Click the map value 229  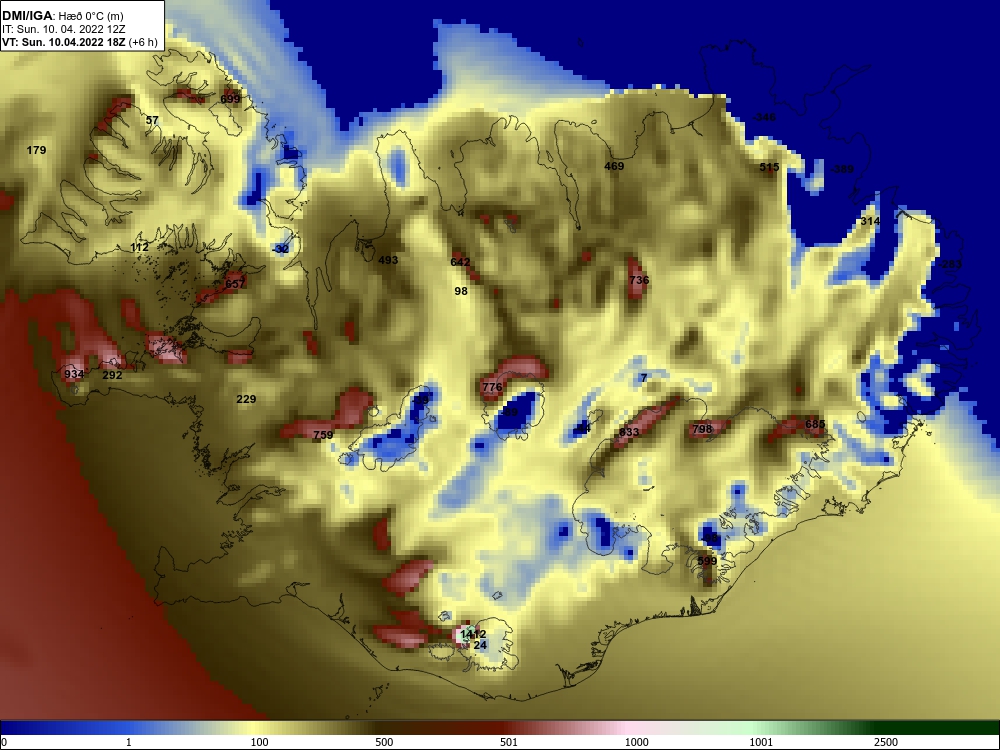point(246,399)
